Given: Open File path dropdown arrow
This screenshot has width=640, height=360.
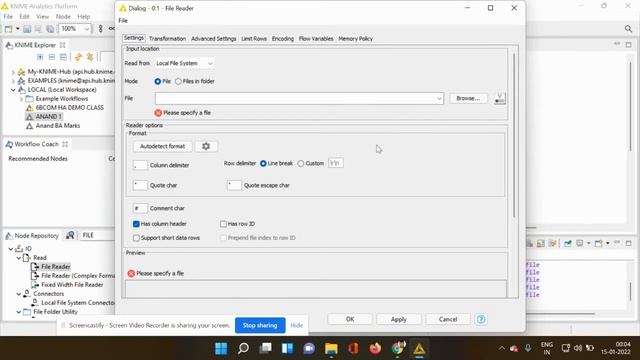Looking at the screenshot, I should point(439,98).
